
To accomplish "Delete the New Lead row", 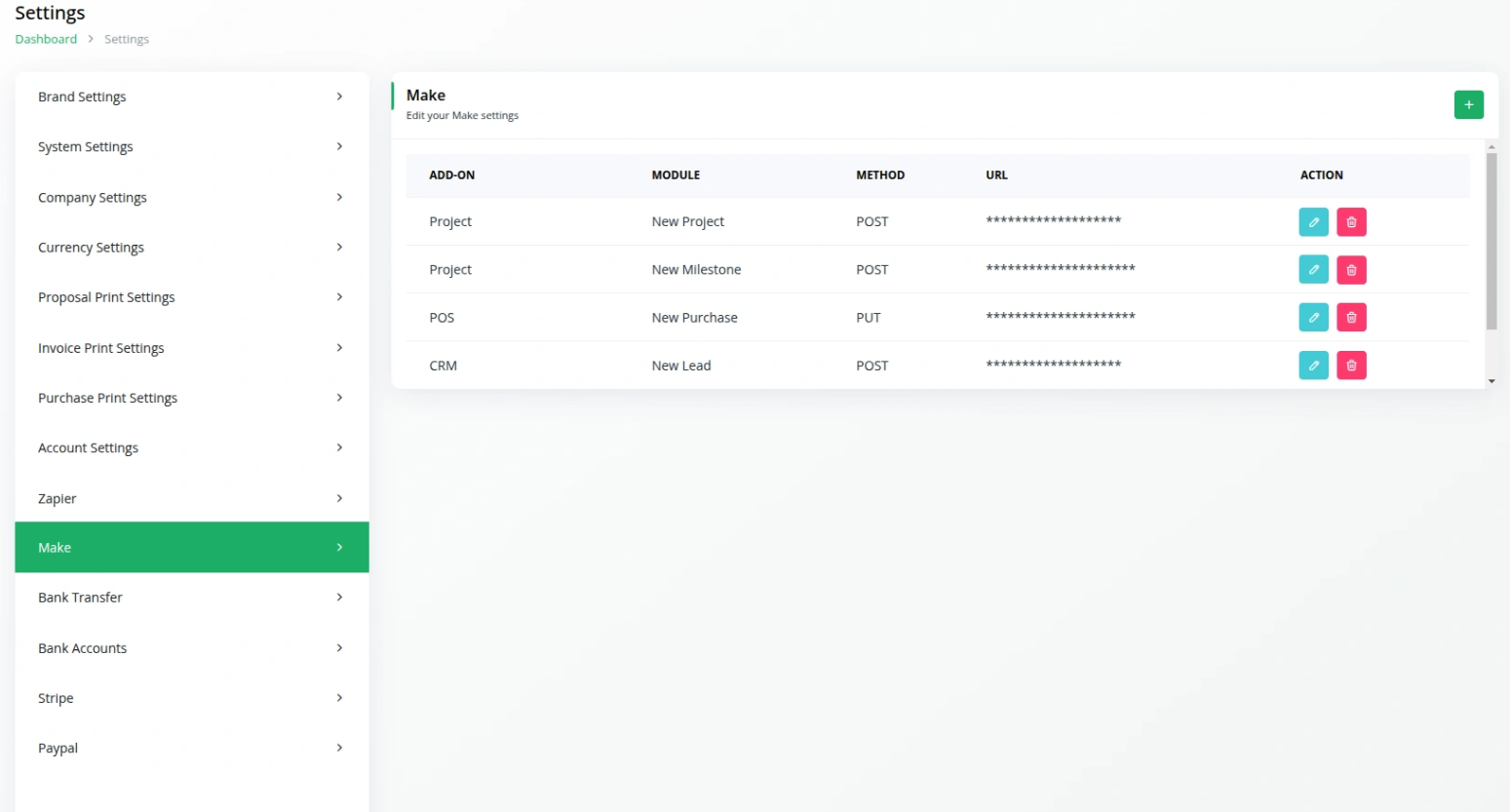I will [1351, 366].
